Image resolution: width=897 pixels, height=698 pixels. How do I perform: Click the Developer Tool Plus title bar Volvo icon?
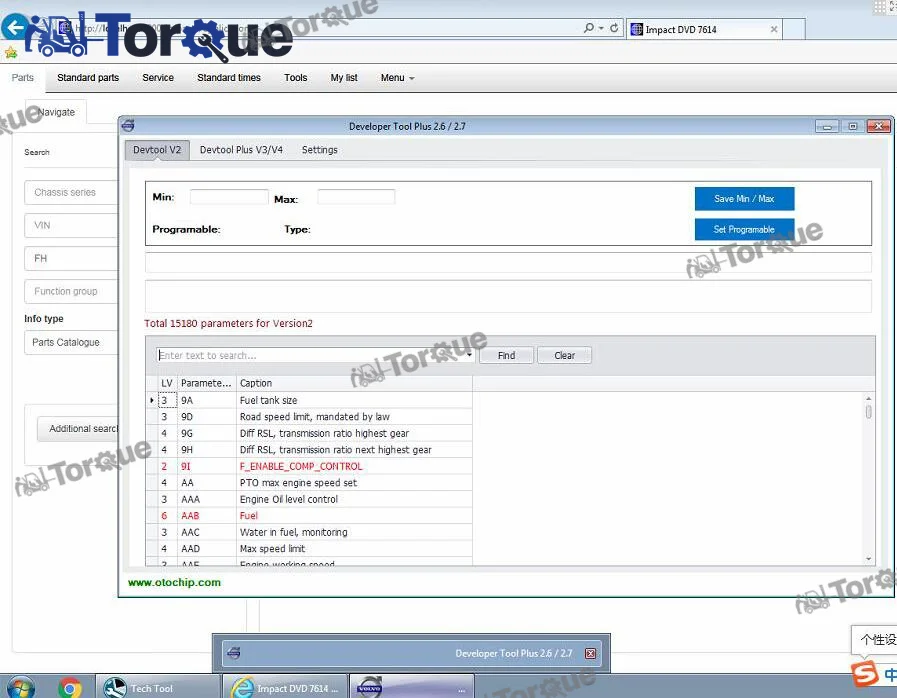(x=128, y=125)
